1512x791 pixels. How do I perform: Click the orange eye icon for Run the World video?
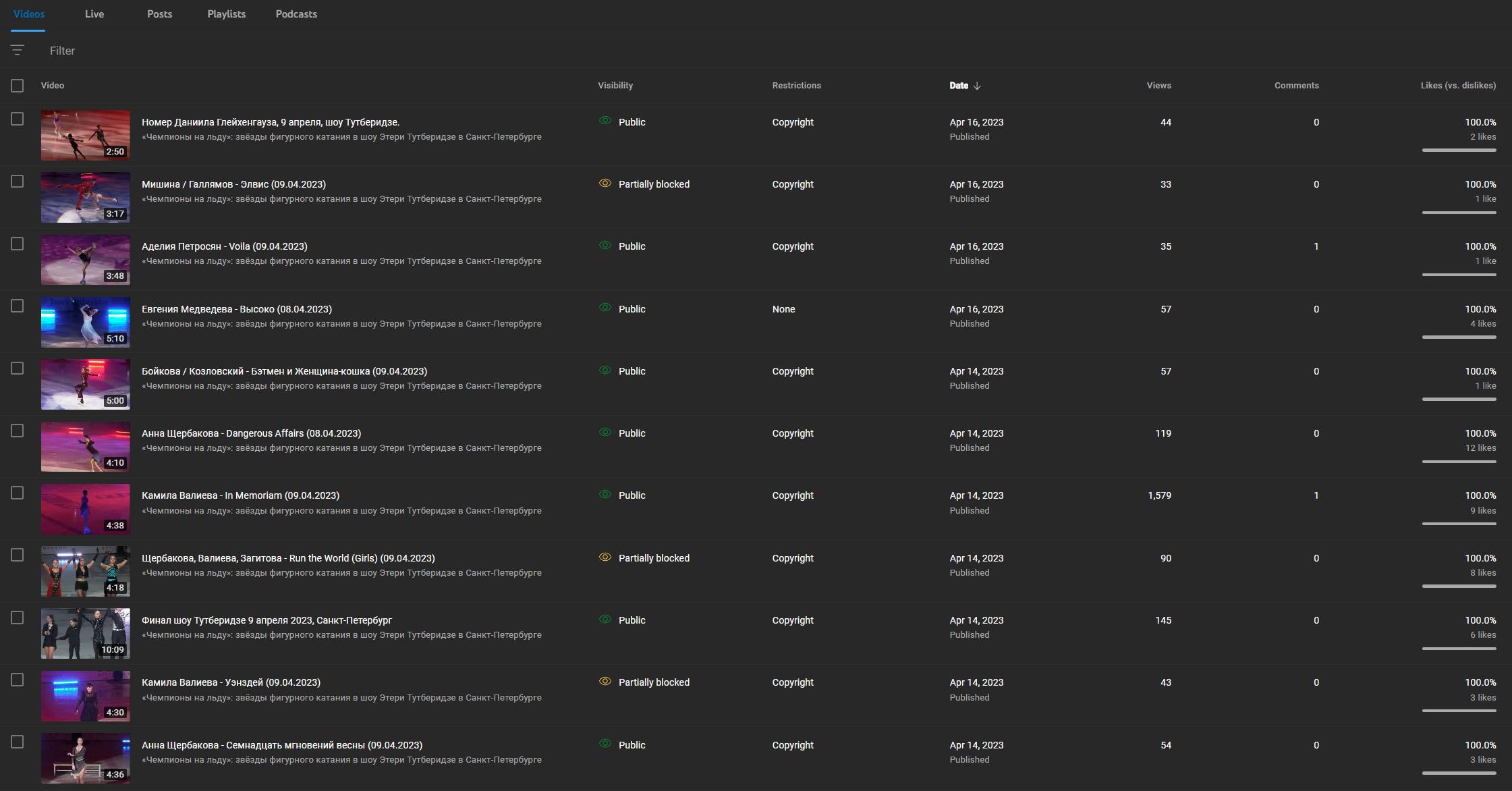[x=605, y=557]
